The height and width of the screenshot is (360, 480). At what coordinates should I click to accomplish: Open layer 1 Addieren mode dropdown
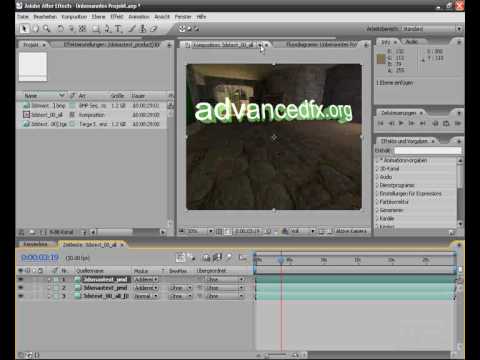pyautogui.click(x=146, y=280)
